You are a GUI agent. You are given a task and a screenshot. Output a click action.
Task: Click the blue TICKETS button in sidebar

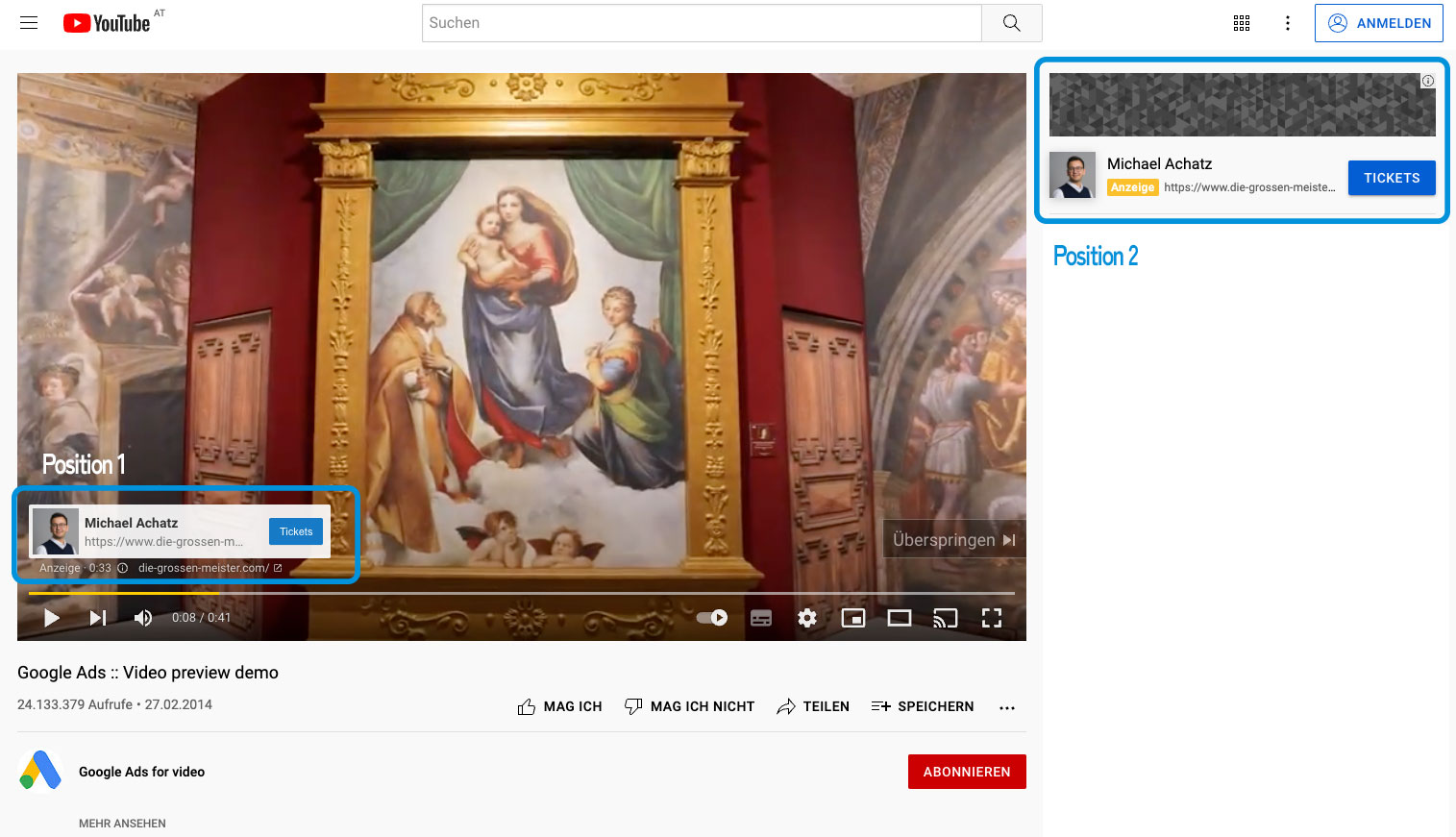1392,178
